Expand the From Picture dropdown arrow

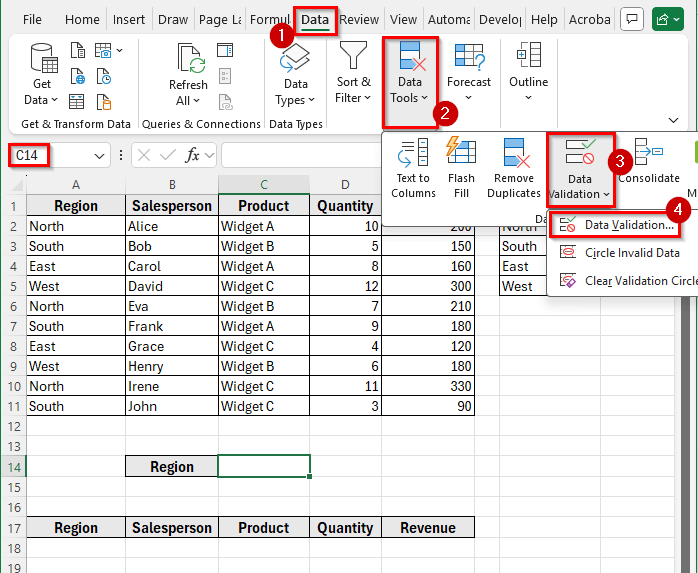tap(119, 51)
